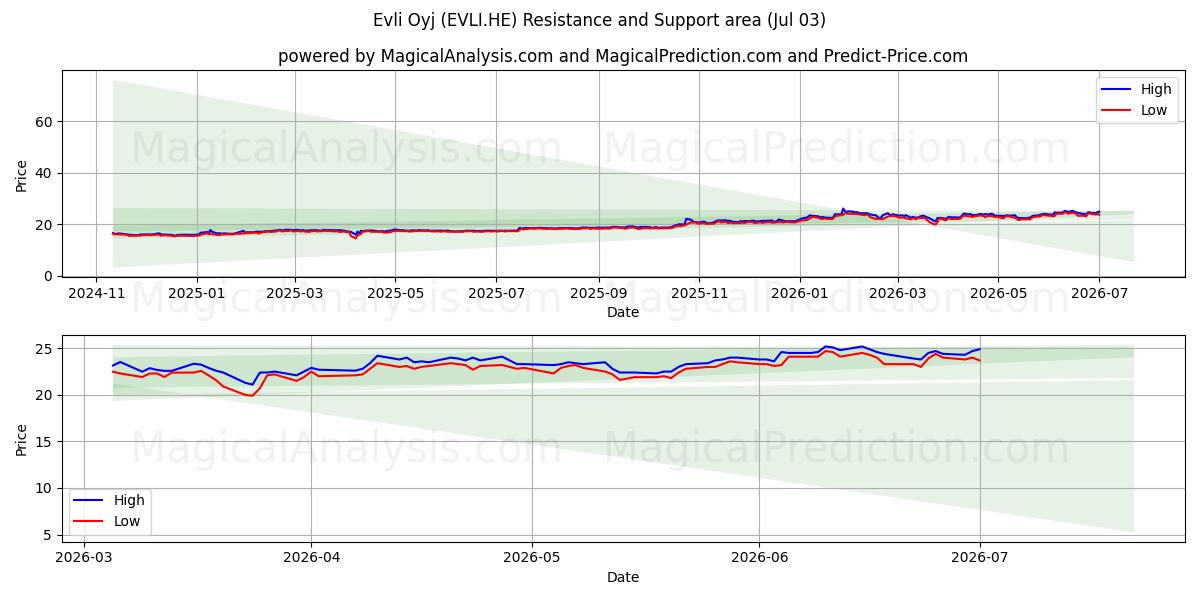
Task: Click the '2025-07' tick label
Action: [x=497, y=293]
